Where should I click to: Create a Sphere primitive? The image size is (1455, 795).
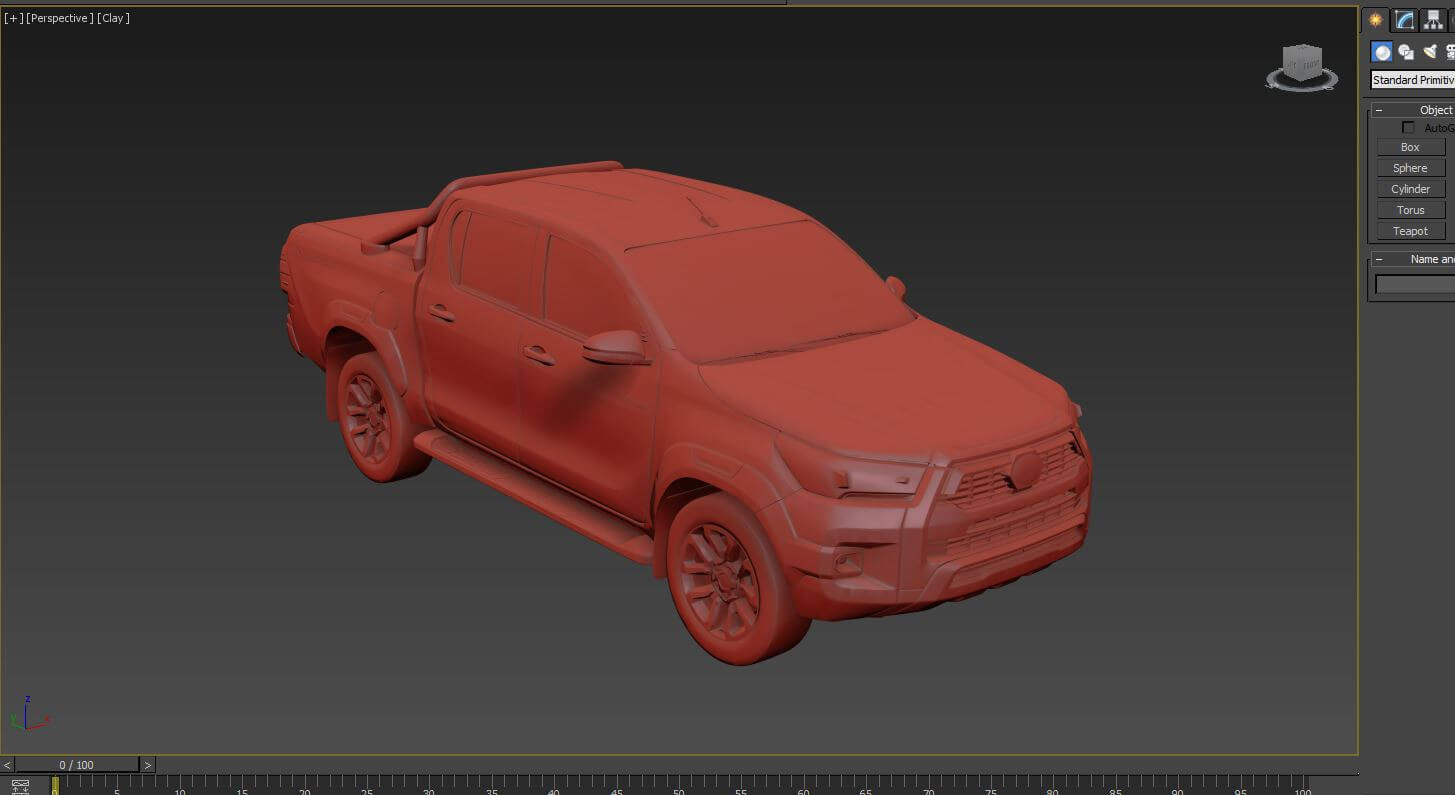tap(1410, 168)
